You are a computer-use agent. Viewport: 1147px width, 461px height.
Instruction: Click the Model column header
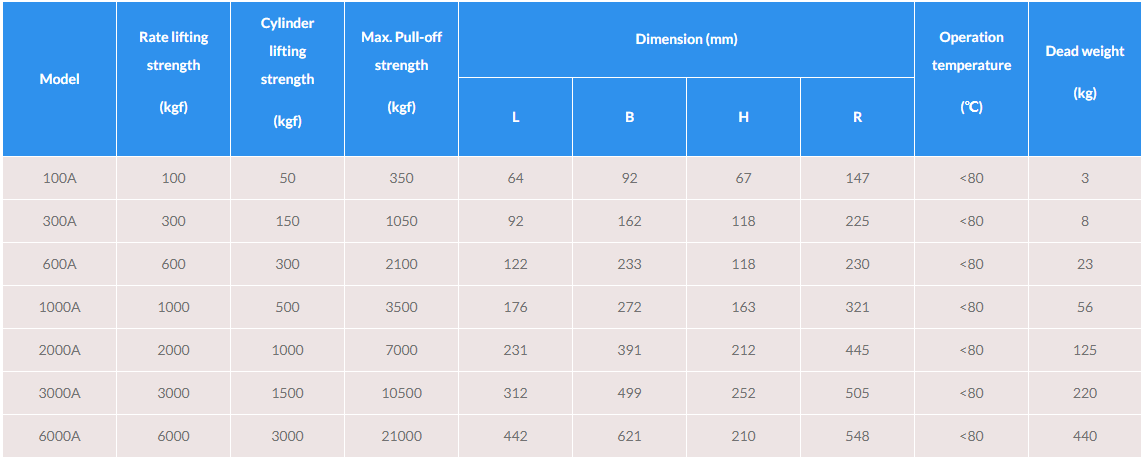[60, 79]
